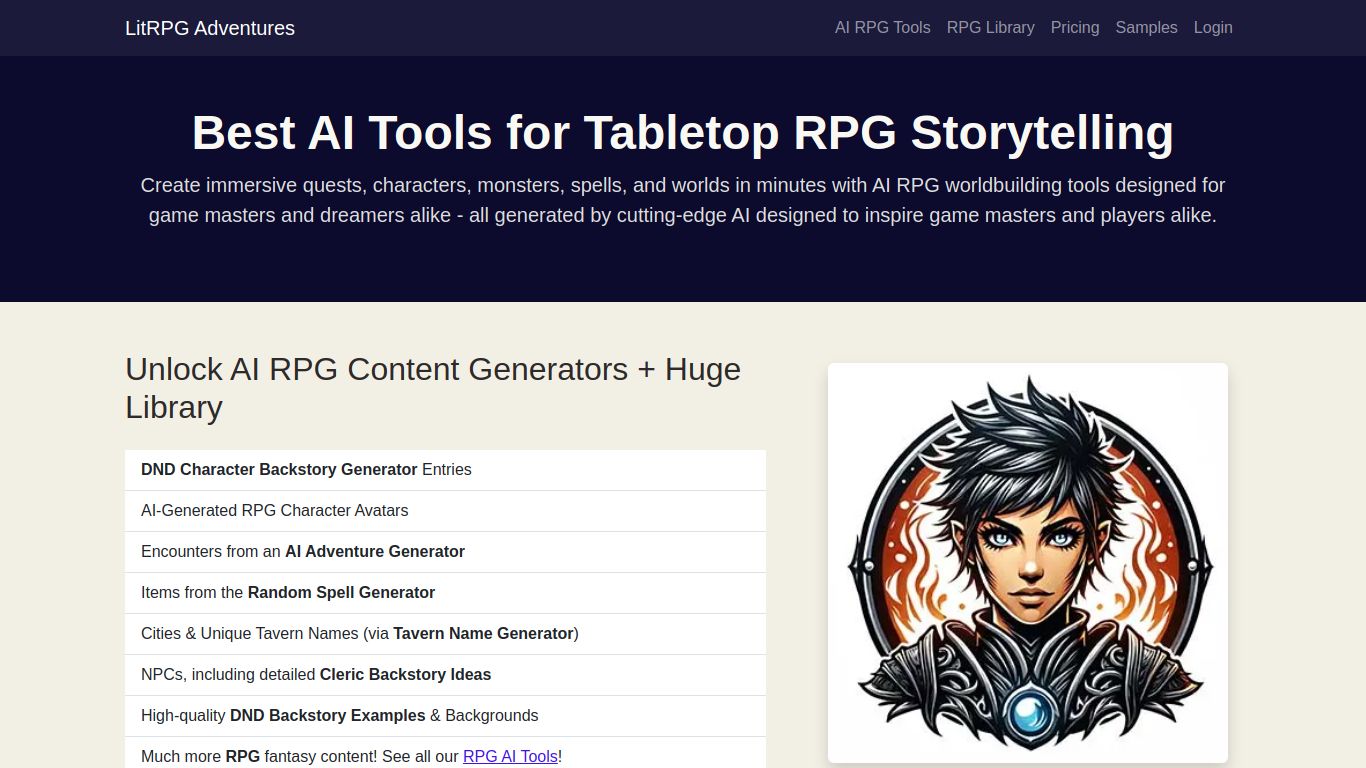Viewport: 1366px width, 768px height.
Task: Click the Login link
Action: (1213, 28)
